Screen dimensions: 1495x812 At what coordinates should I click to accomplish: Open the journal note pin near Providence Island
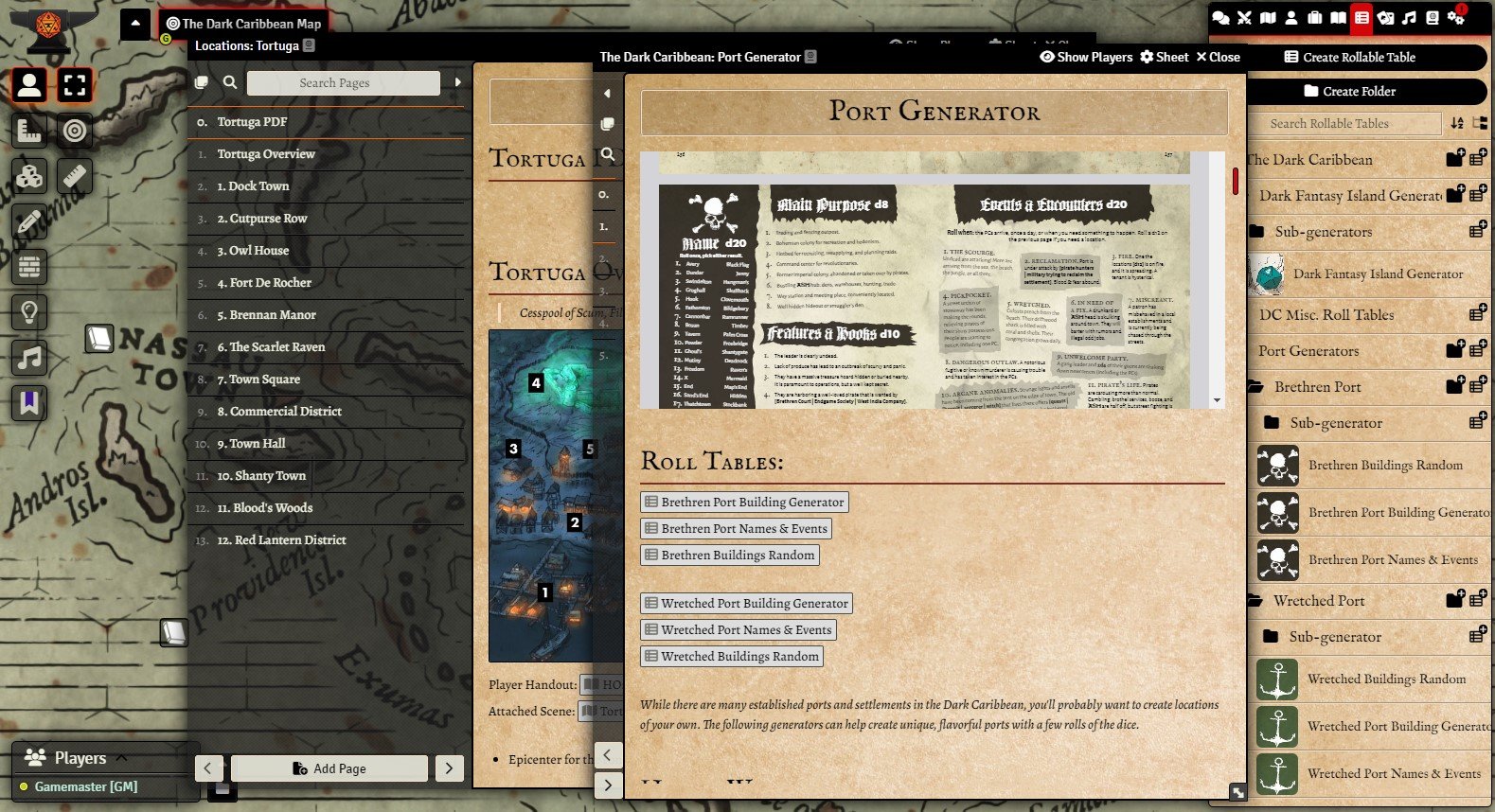click(173, 632)
